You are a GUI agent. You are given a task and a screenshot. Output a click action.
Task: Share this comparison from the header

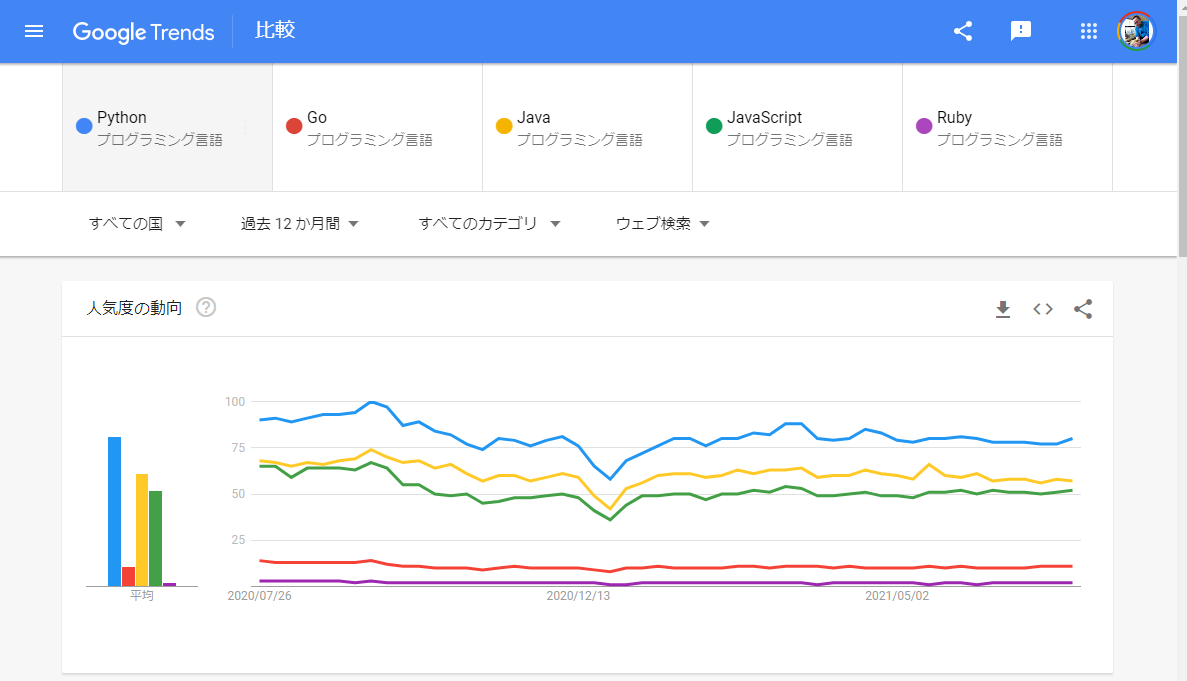[x=963, y=31]
